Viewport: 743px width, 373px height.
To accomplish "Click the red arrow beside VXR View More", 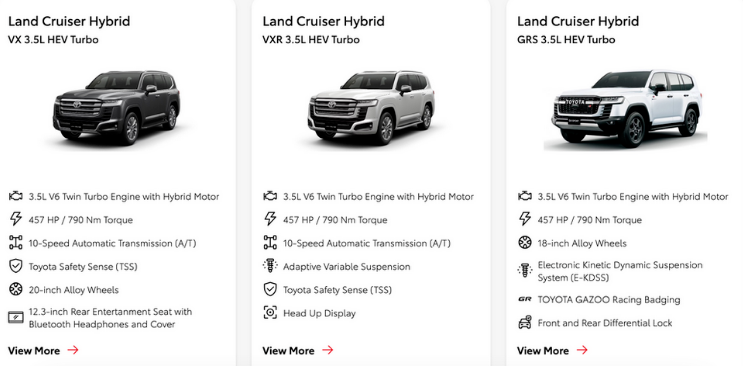I will pos(328,350).
